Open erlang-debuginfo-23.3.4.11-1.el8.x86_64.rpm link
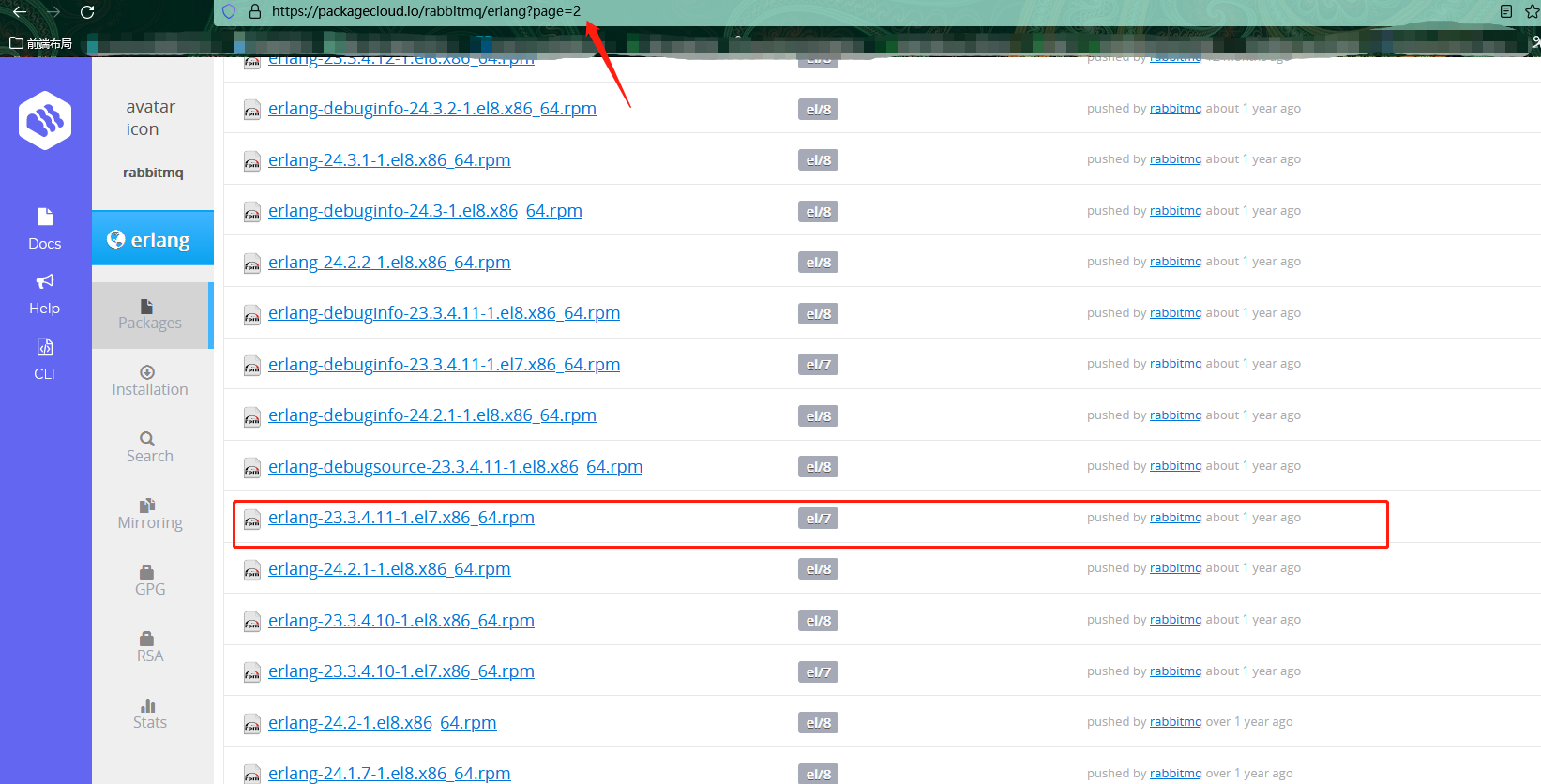1541x784 pixels. pyautogui.click(x=444, y=312)
